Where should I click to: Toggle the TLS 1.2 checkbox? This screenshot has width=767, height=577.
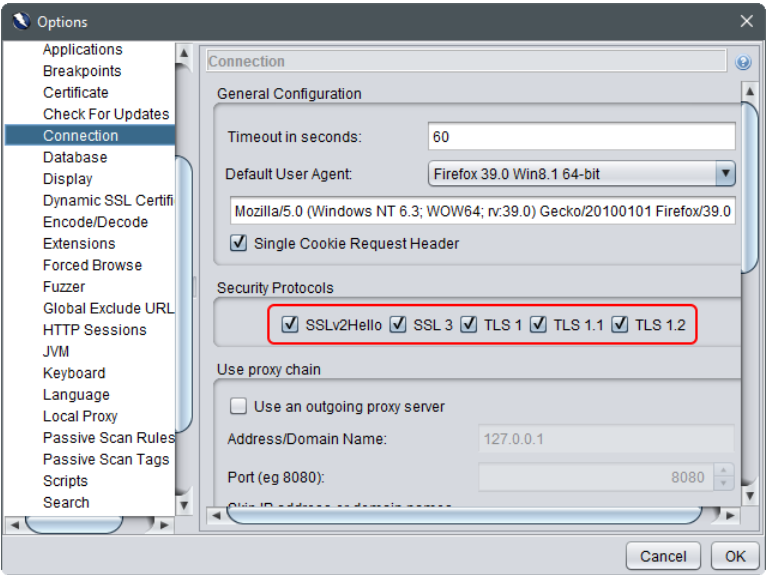[x=620, y=325]
